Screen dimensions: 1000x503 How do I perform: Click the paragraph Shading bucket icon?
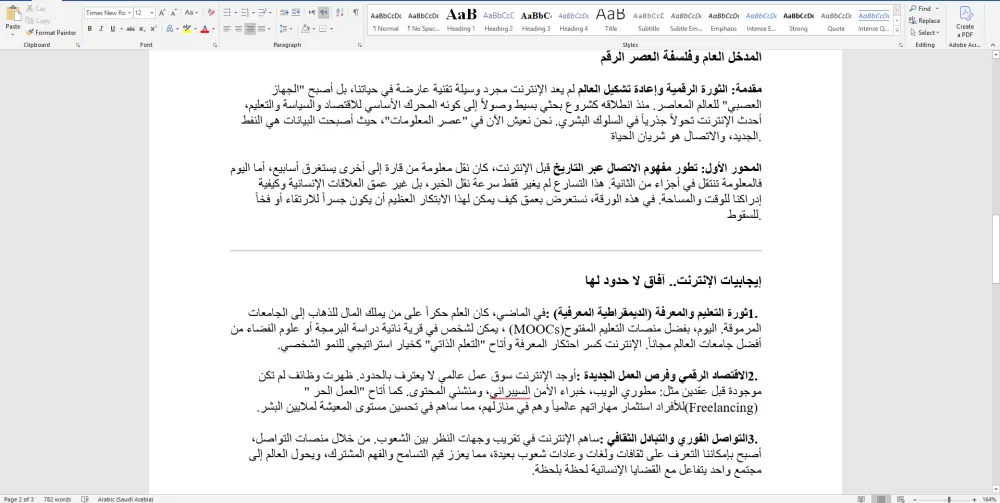[x=305, y=29]
